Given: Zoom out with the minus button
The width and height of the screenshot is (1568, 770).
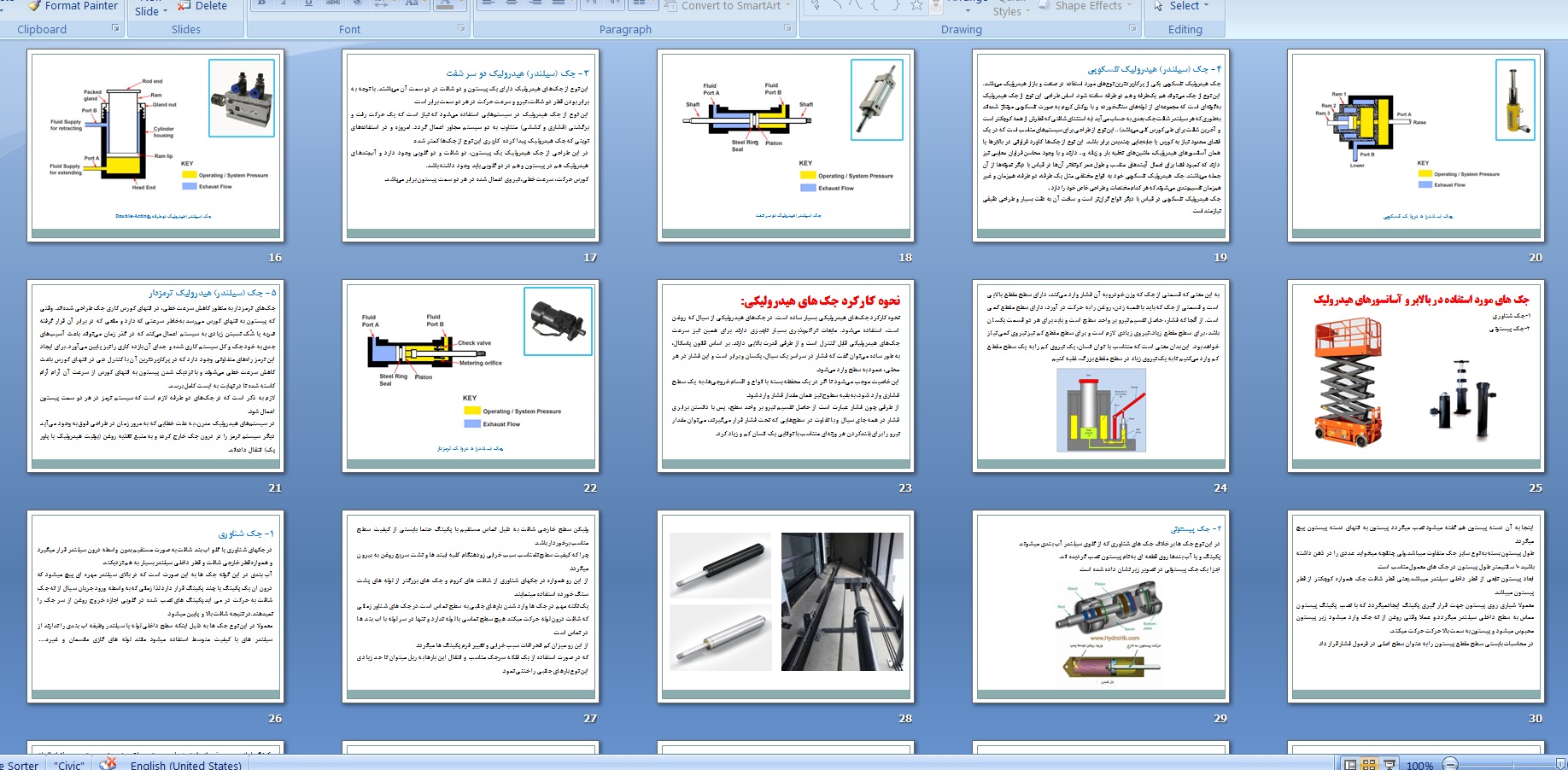Looking at the screenshot, I should (x=1450, y=765).
